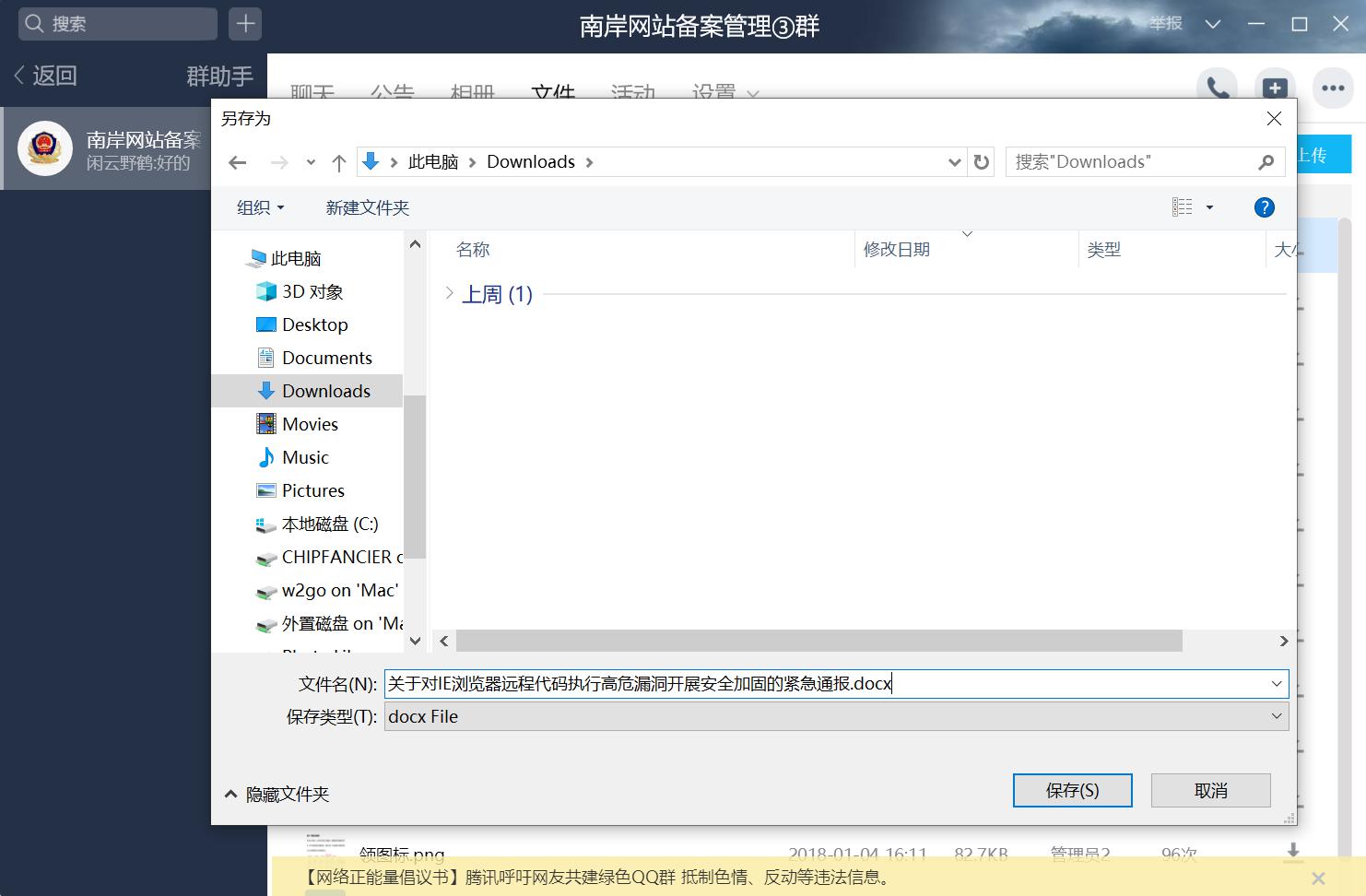
Task: Switch to the 设置 tab
Action: tap(714, 92)
